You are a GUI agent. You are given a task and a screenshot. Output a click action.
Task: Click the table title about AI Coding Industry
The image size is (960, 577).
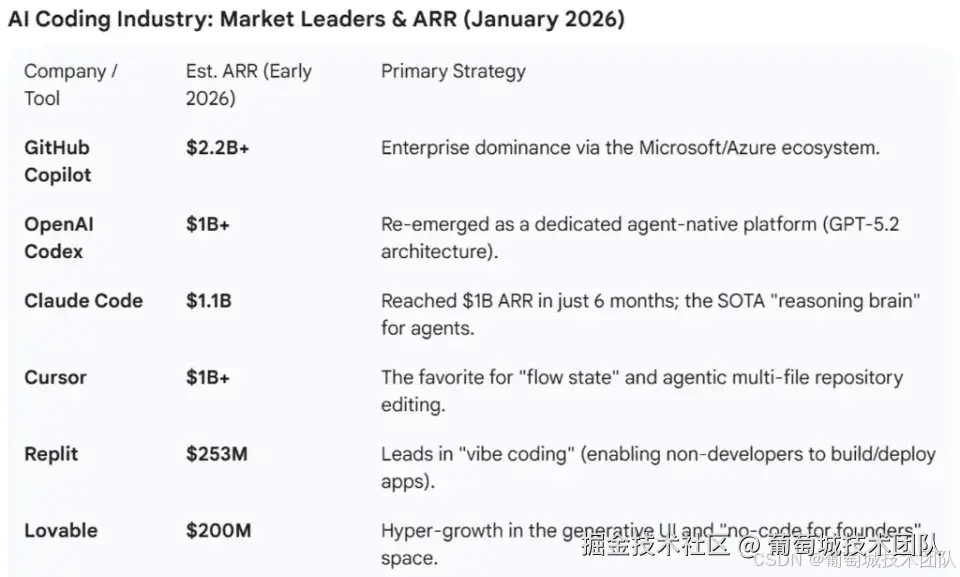tap(316, 19)
